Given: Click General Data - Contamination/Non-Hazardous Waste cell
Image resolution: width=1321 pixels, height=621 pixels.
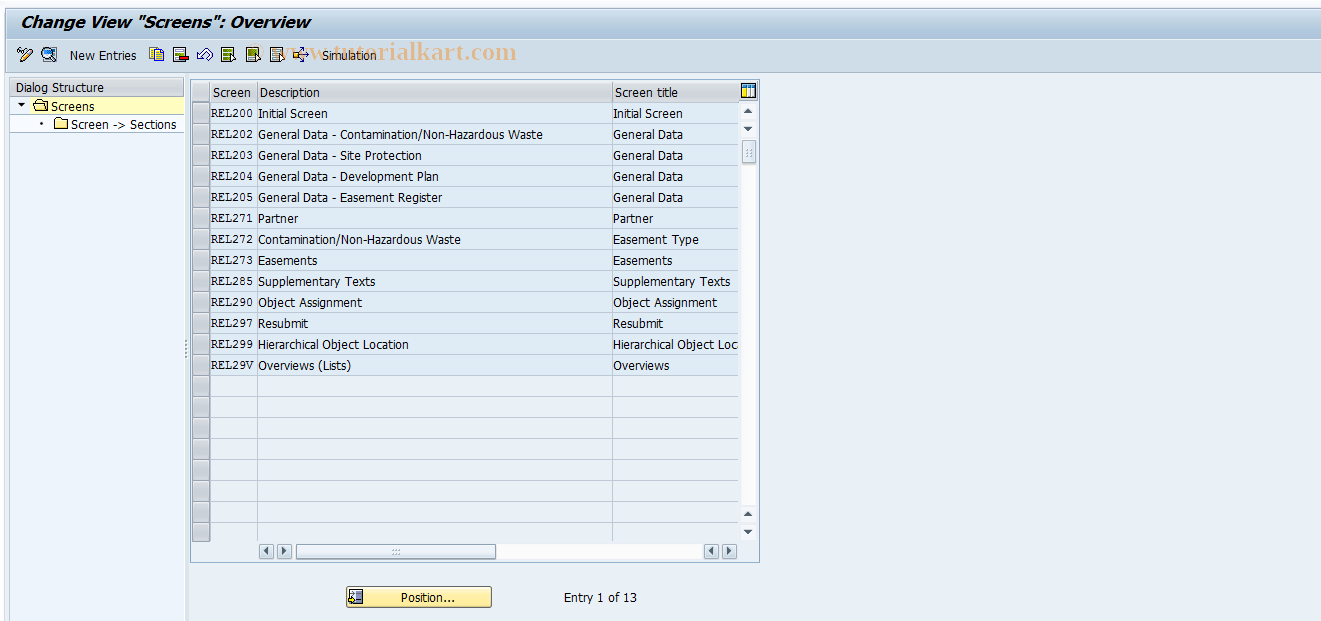Looking at the screenshot, I should [x=434, y=134].
